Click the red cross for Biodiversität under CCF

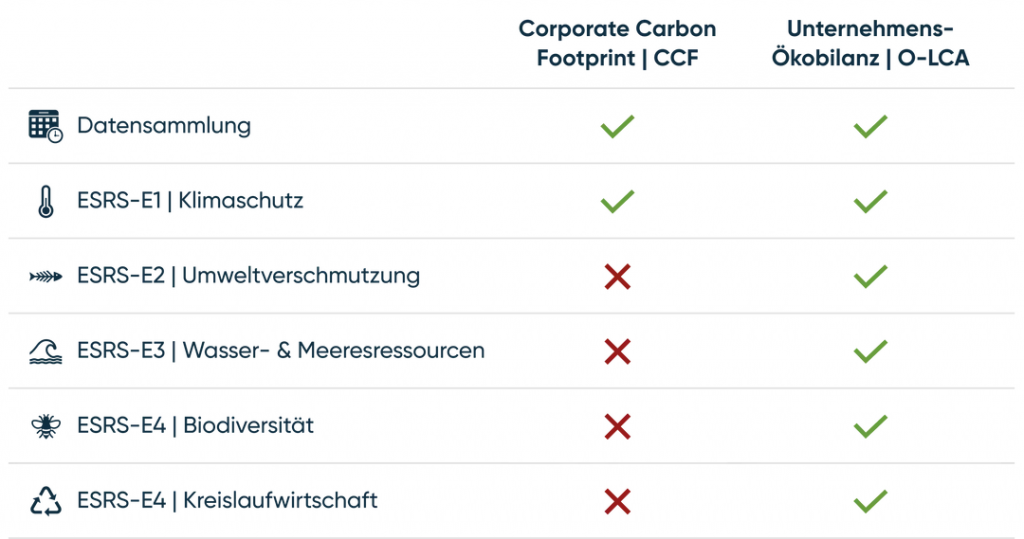(617, 427)
